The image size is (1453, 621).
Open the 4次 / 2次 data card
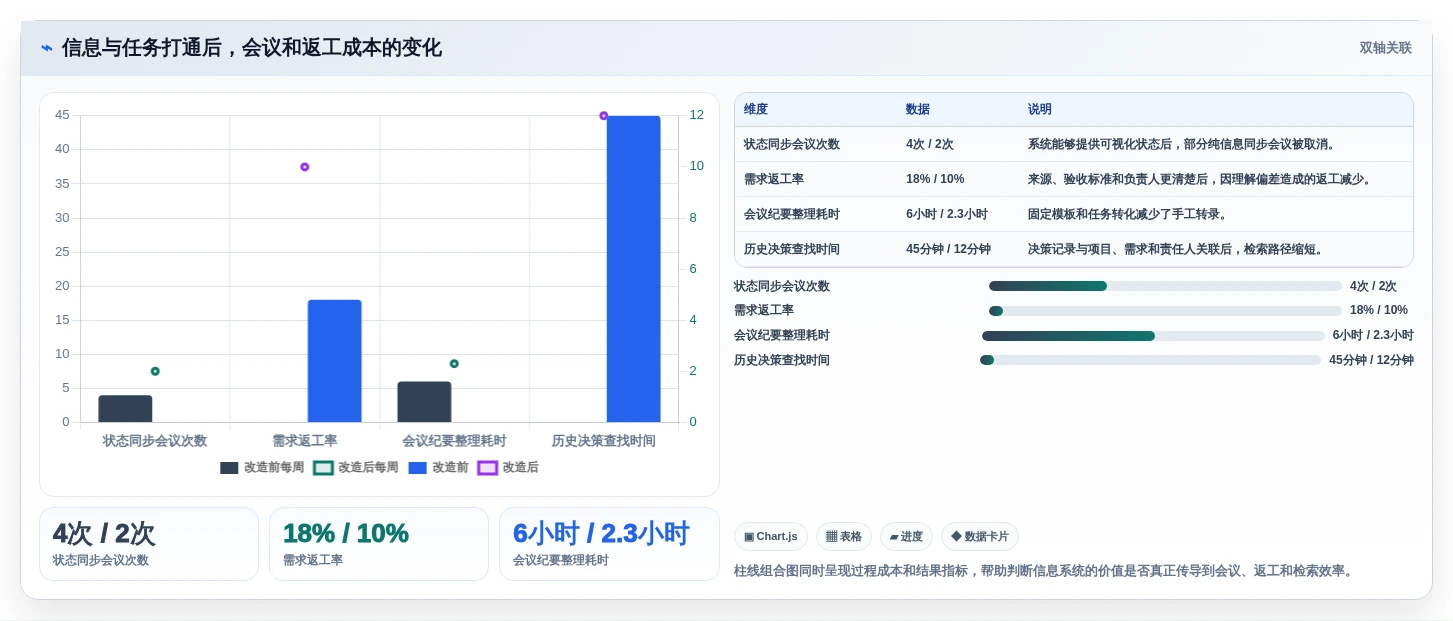click(x=149, y=544)
